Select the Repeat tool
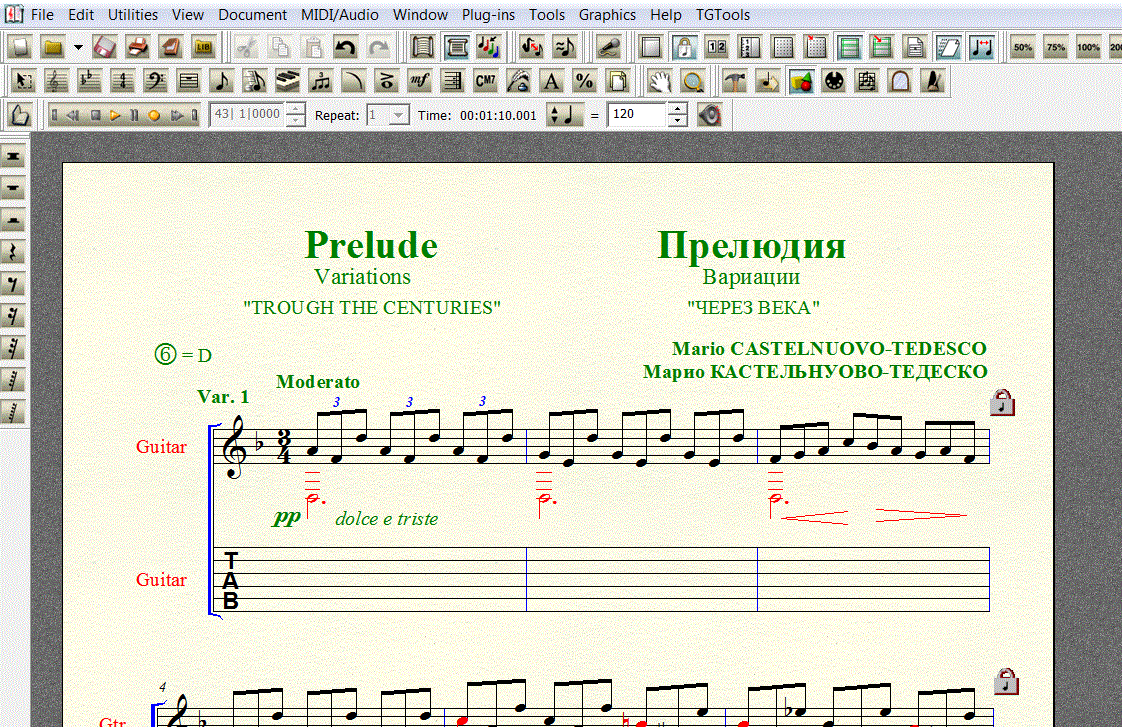 coord(452,81)
